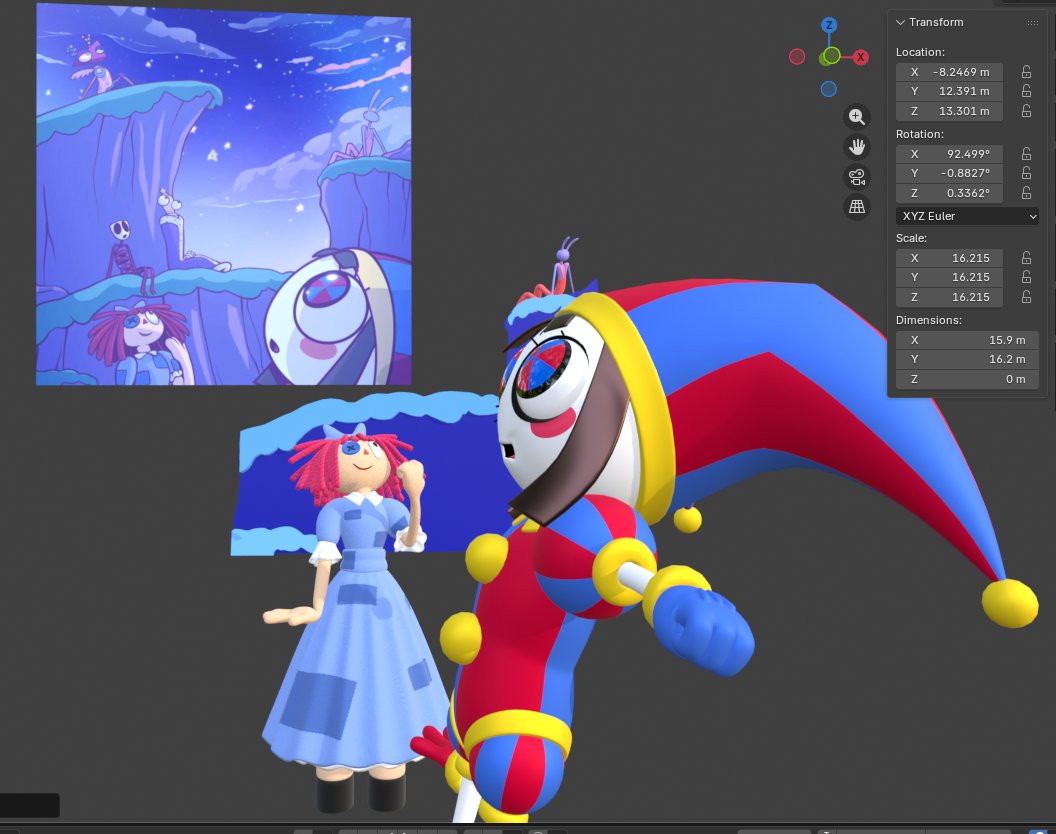Viewport: 1056px width, 834px height.
Task: Click the Scale Z field 16.215
Action: point(949,297)
